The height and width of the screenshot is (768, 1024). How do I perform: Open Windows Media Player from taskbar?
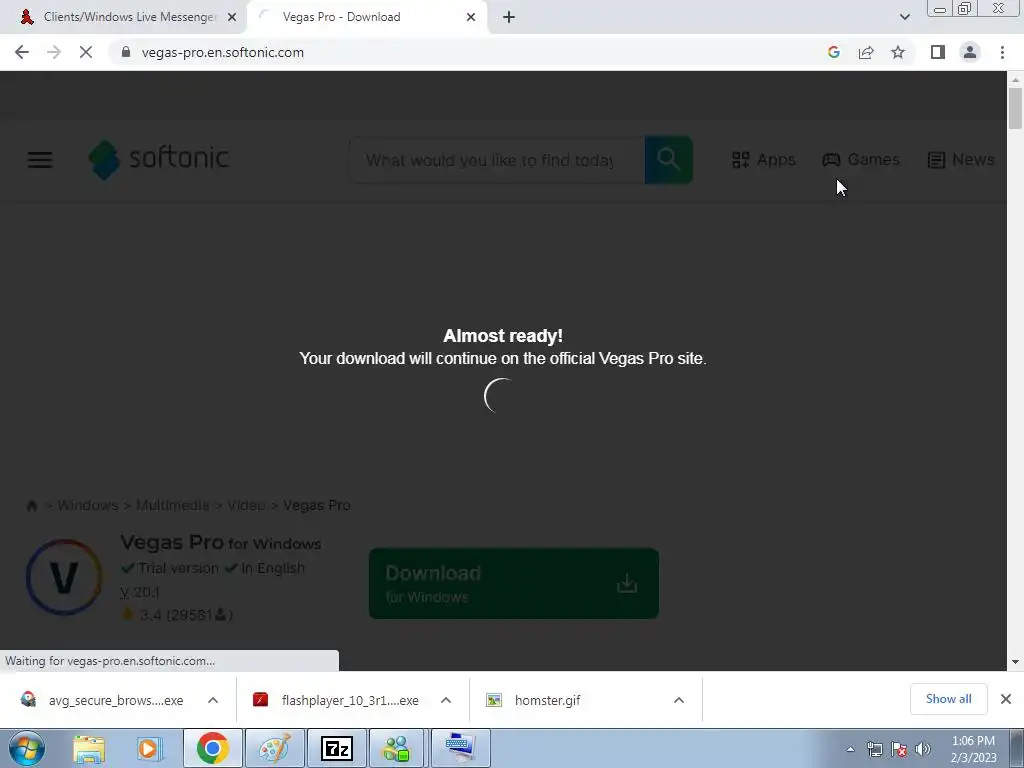coord(150,749)
